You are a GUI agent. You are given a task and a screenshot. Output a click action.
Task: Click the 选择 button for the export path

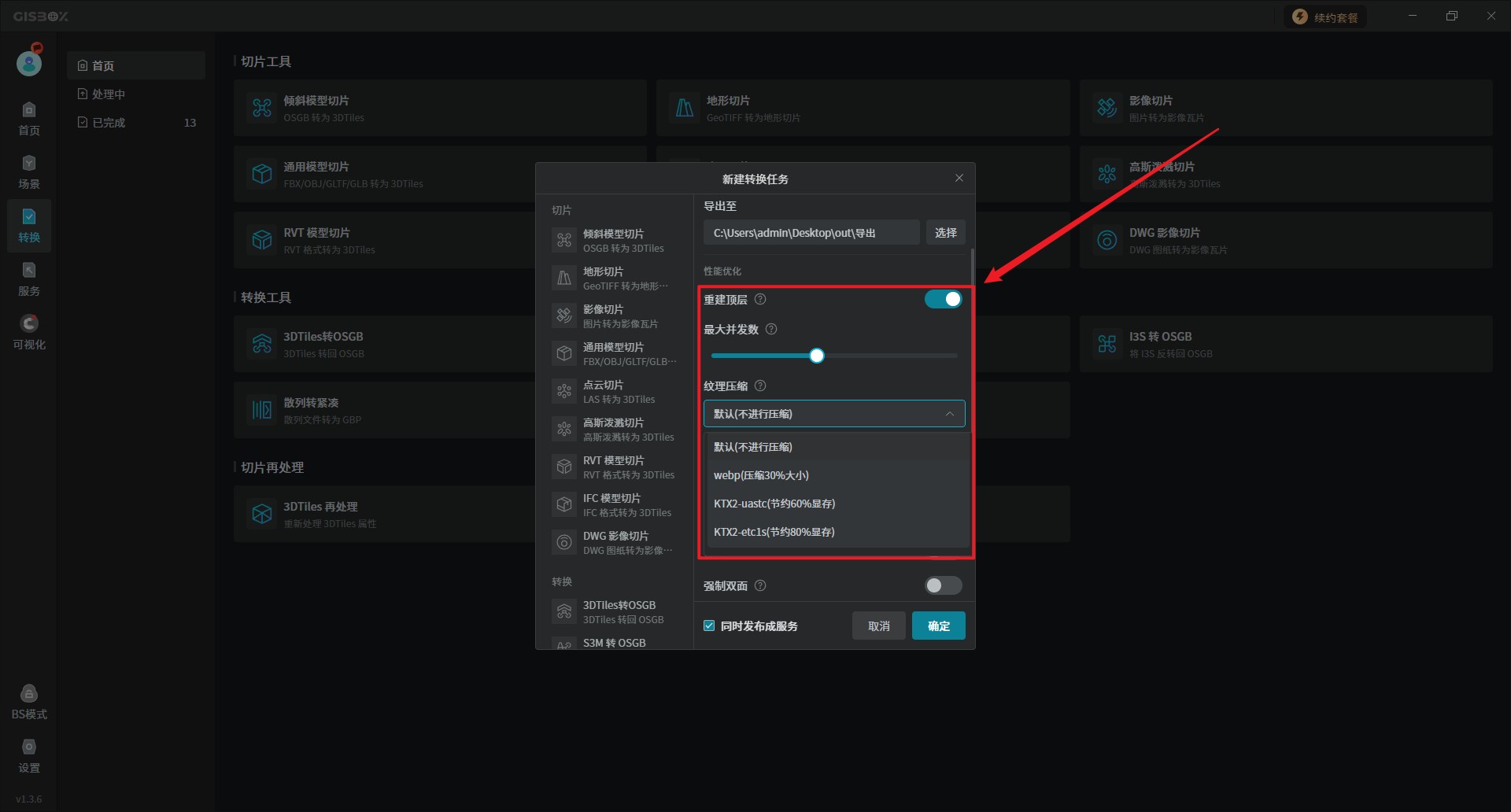pos(945,233)
